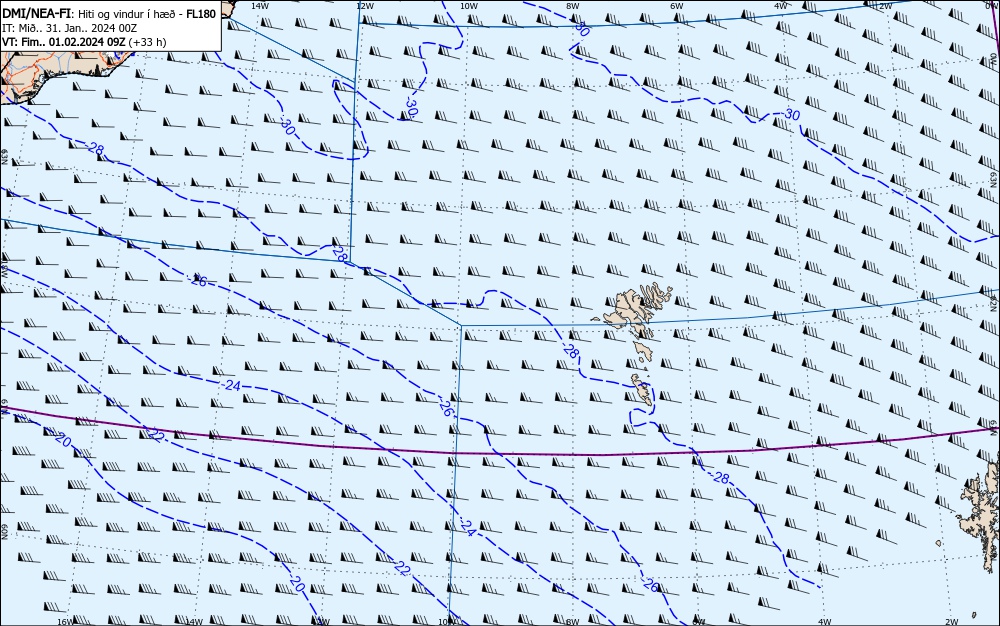
Task: Click the FL180 flight level label
Action: [x=201, y=14]
